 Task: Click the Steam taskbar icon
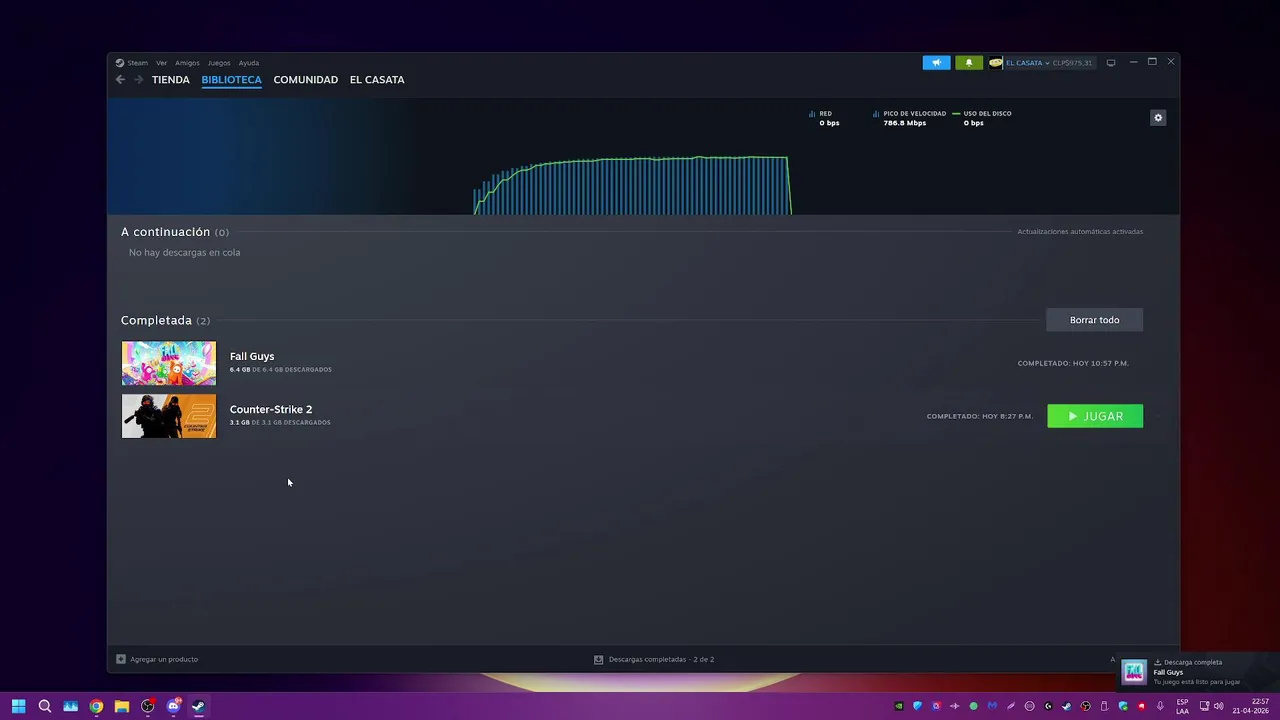[x=199, y=706]
